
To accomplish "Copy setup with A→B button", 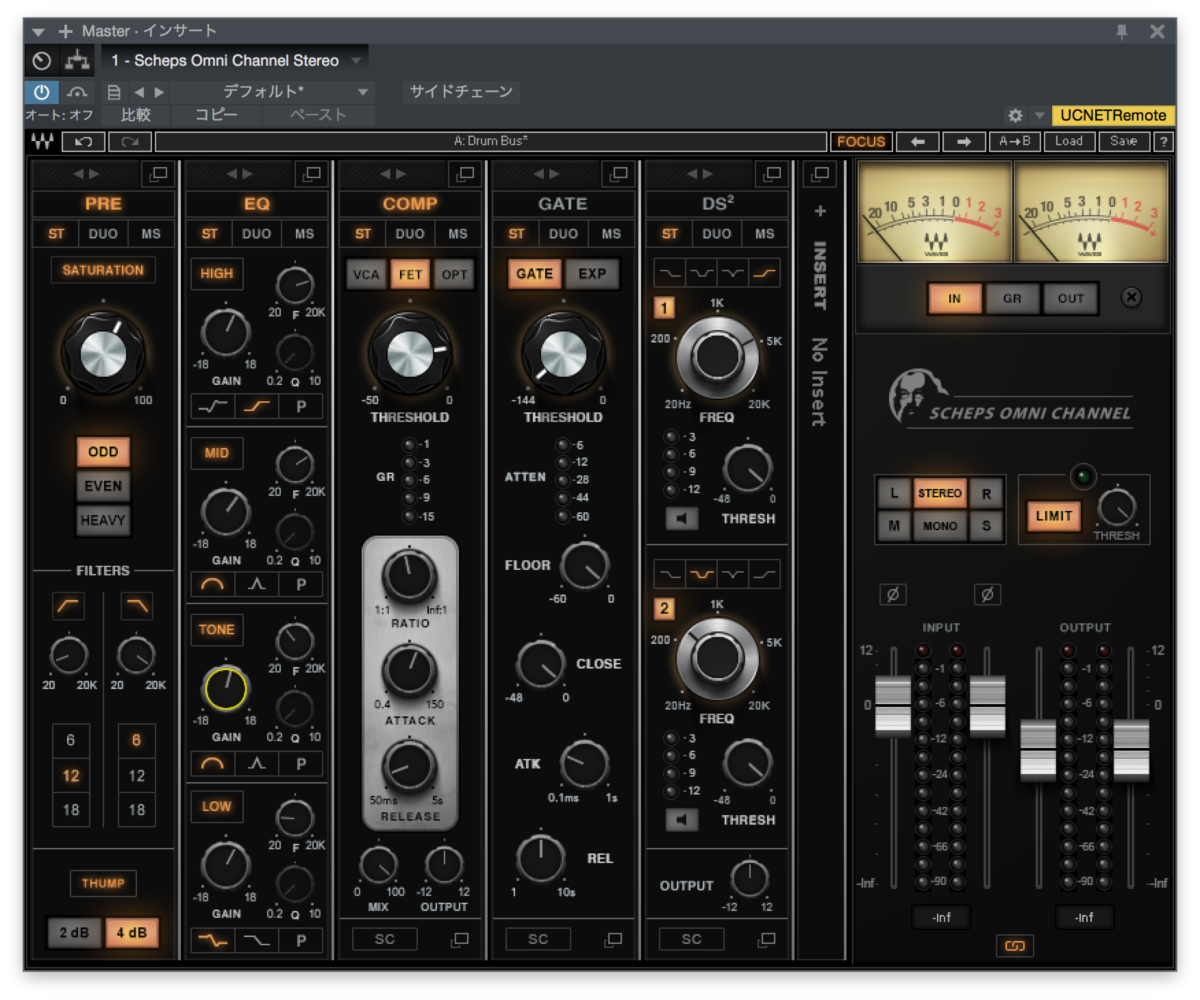I will (1015, 141).
